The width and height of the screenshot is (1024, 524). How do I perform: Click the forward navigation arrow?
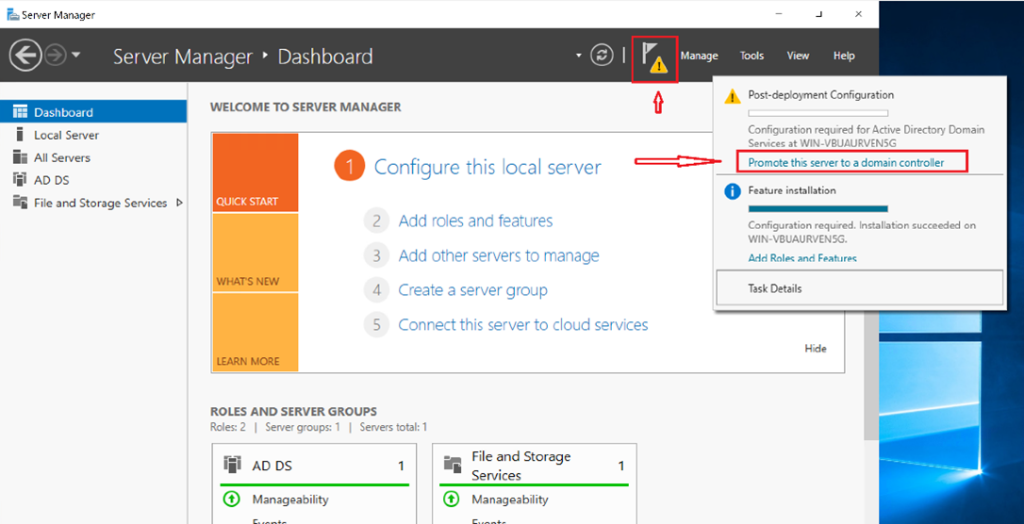click(56, 56)
